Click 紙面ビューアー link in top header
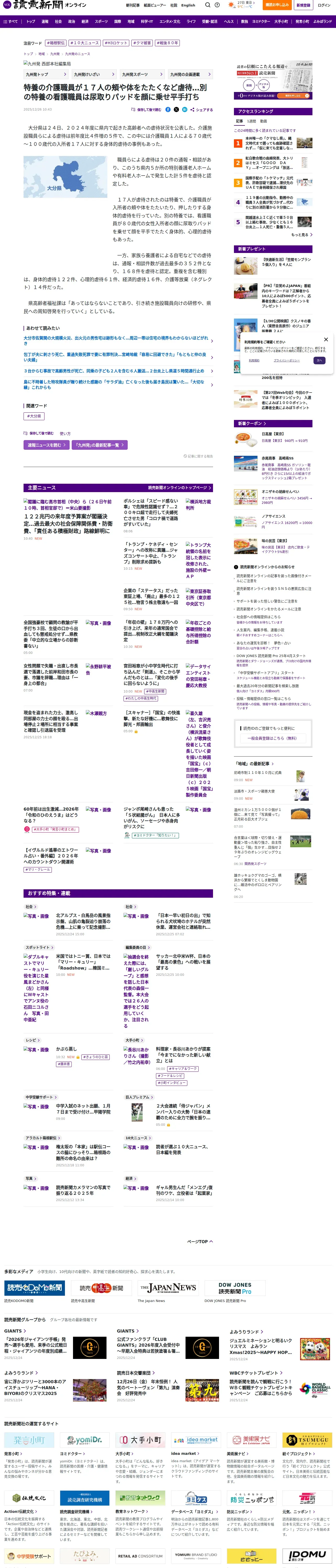The width and height of the screenshot is (336, 1568). pos(154,5)
